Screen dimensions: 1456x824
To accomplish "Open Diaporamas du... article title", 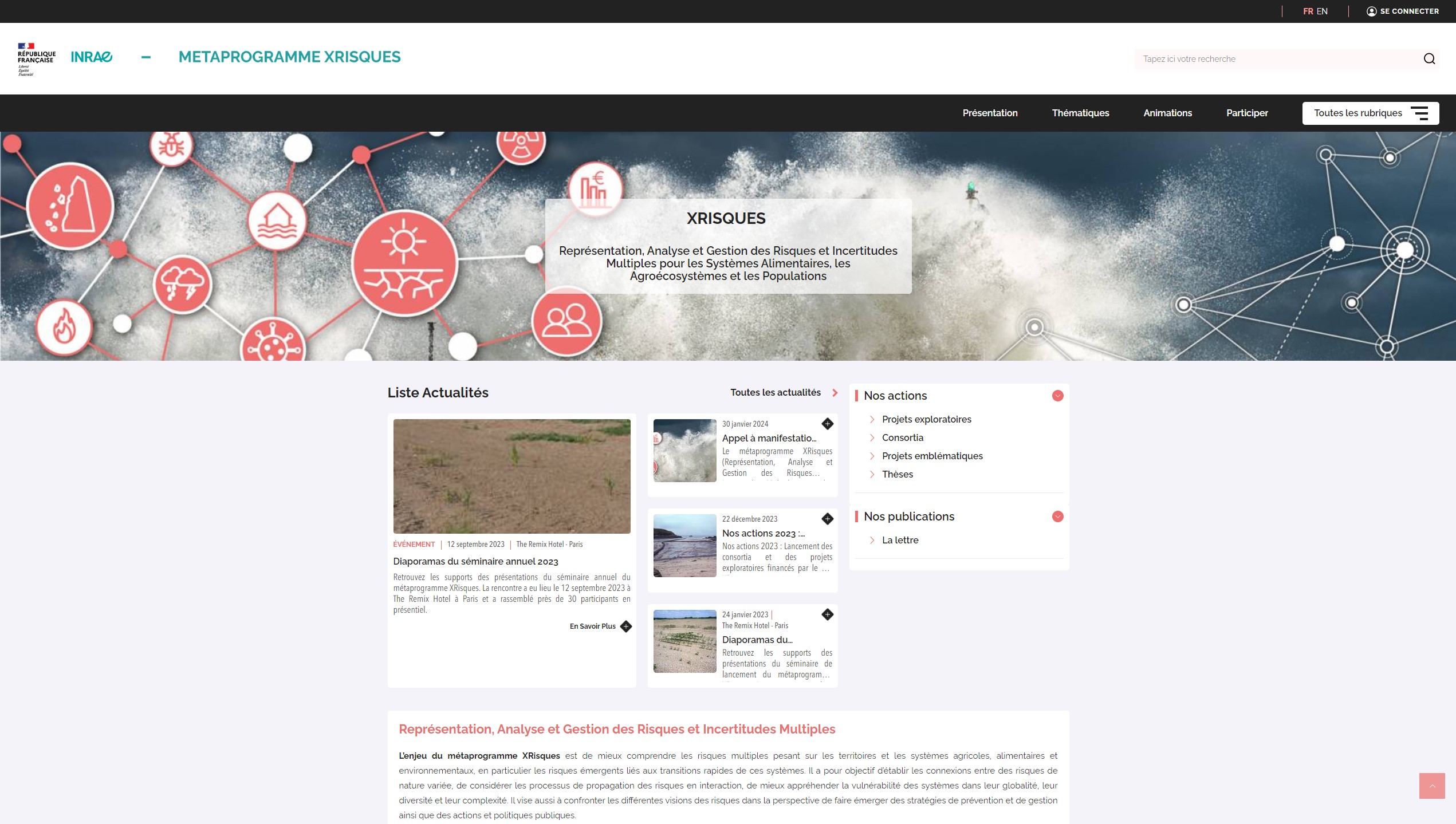I will click(x=757, y=640).
